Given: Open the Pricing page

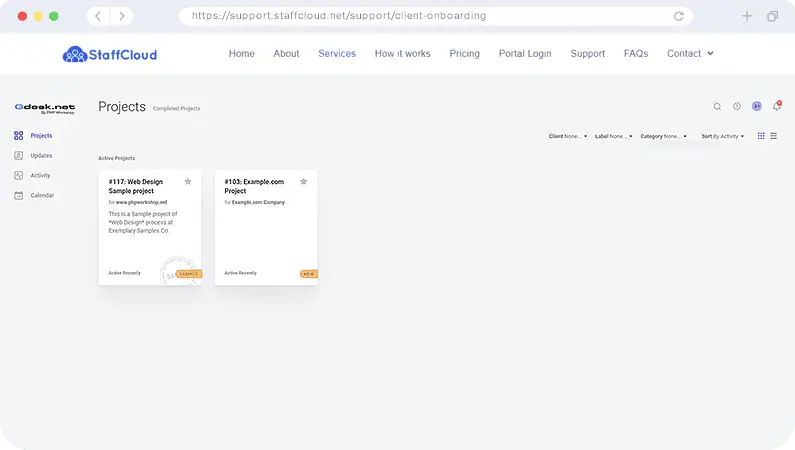Looking at the screenshot, I should [464, 54].
